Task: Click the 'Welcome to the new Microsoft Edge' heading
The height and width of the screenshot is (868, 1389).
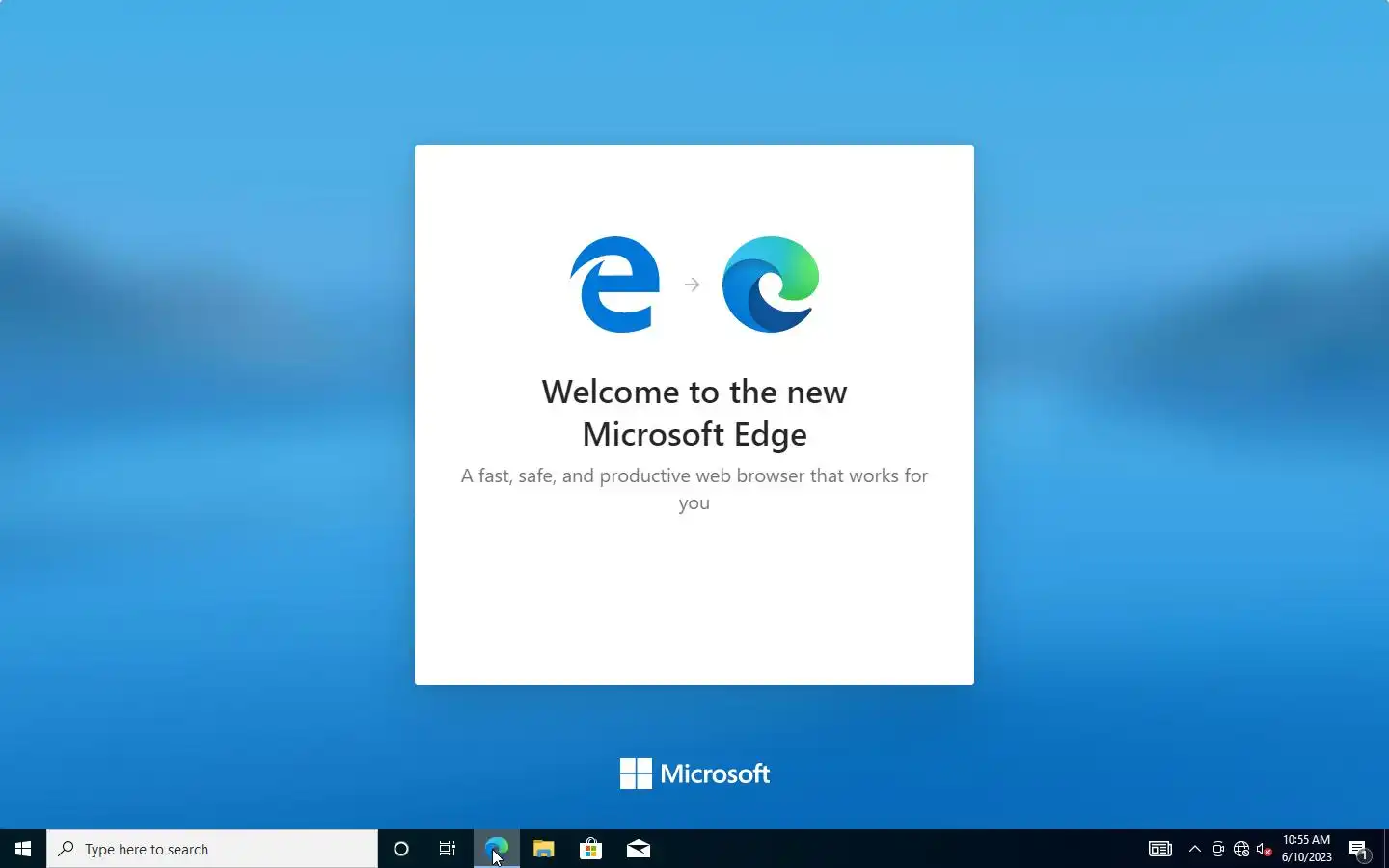Action: 694,413
